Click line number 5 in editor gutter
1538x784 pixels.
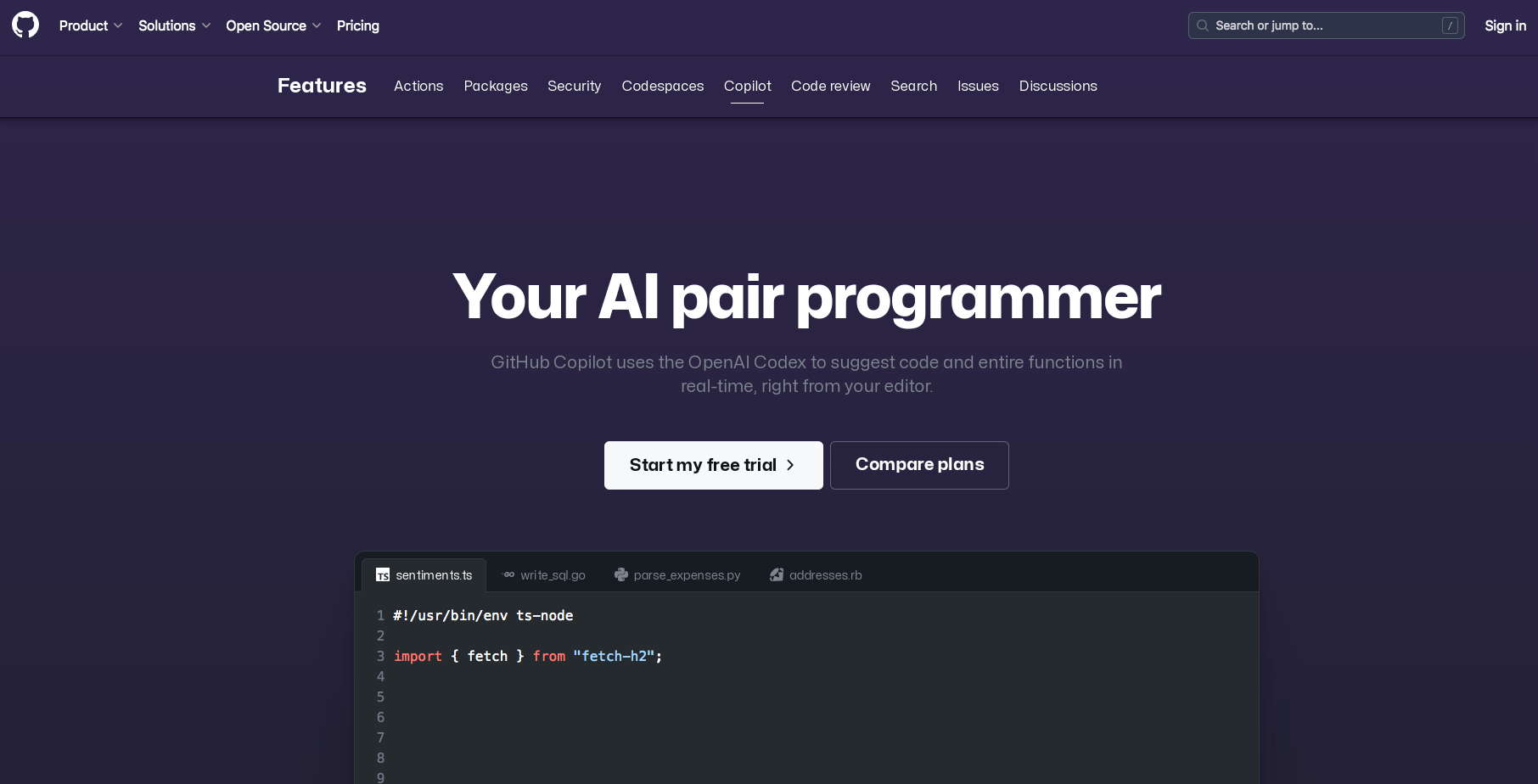click(380, 697)
